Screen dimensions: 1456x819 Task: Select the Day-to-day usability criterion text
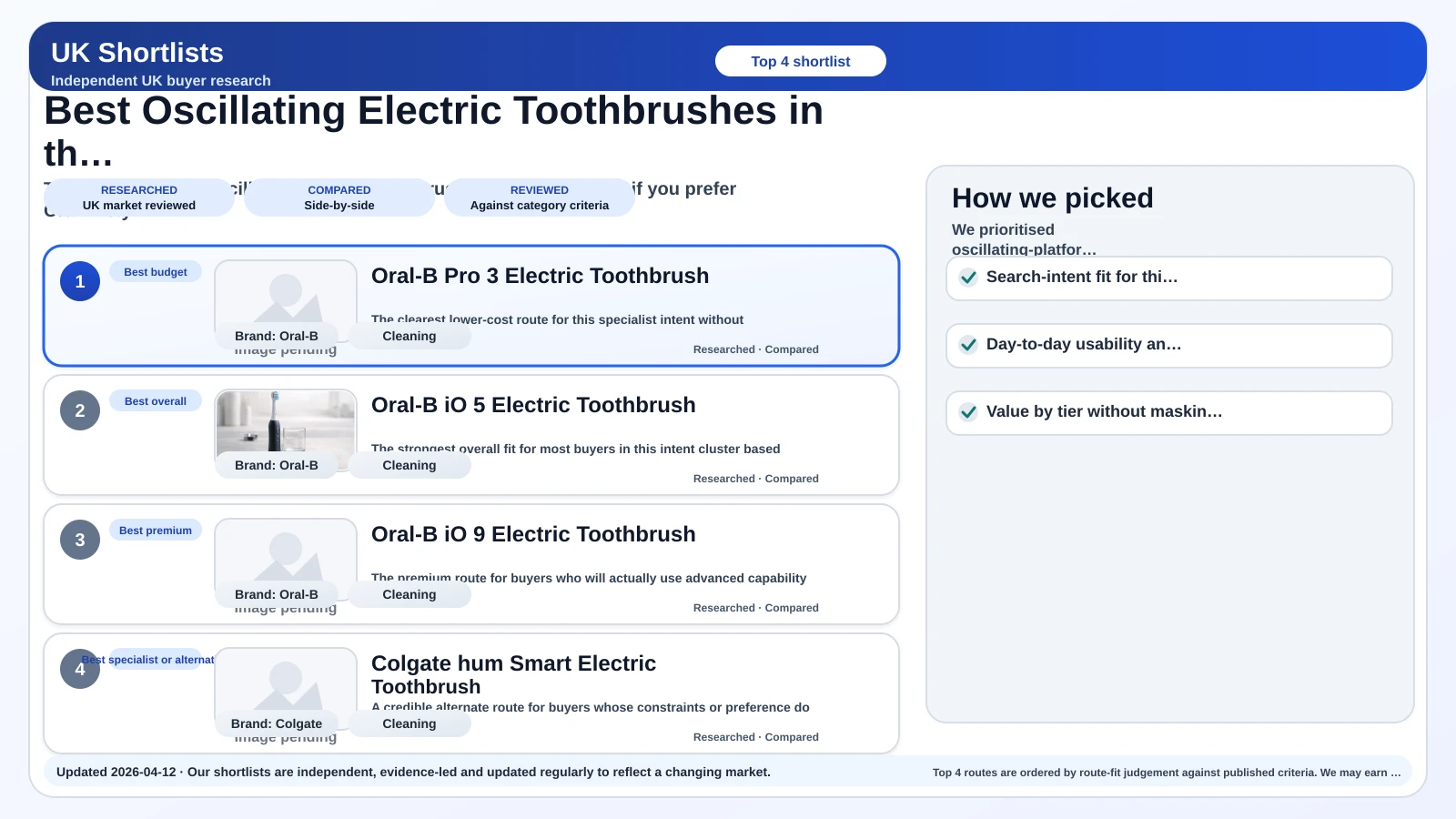pyautogui.click(x=1084, y=344)
